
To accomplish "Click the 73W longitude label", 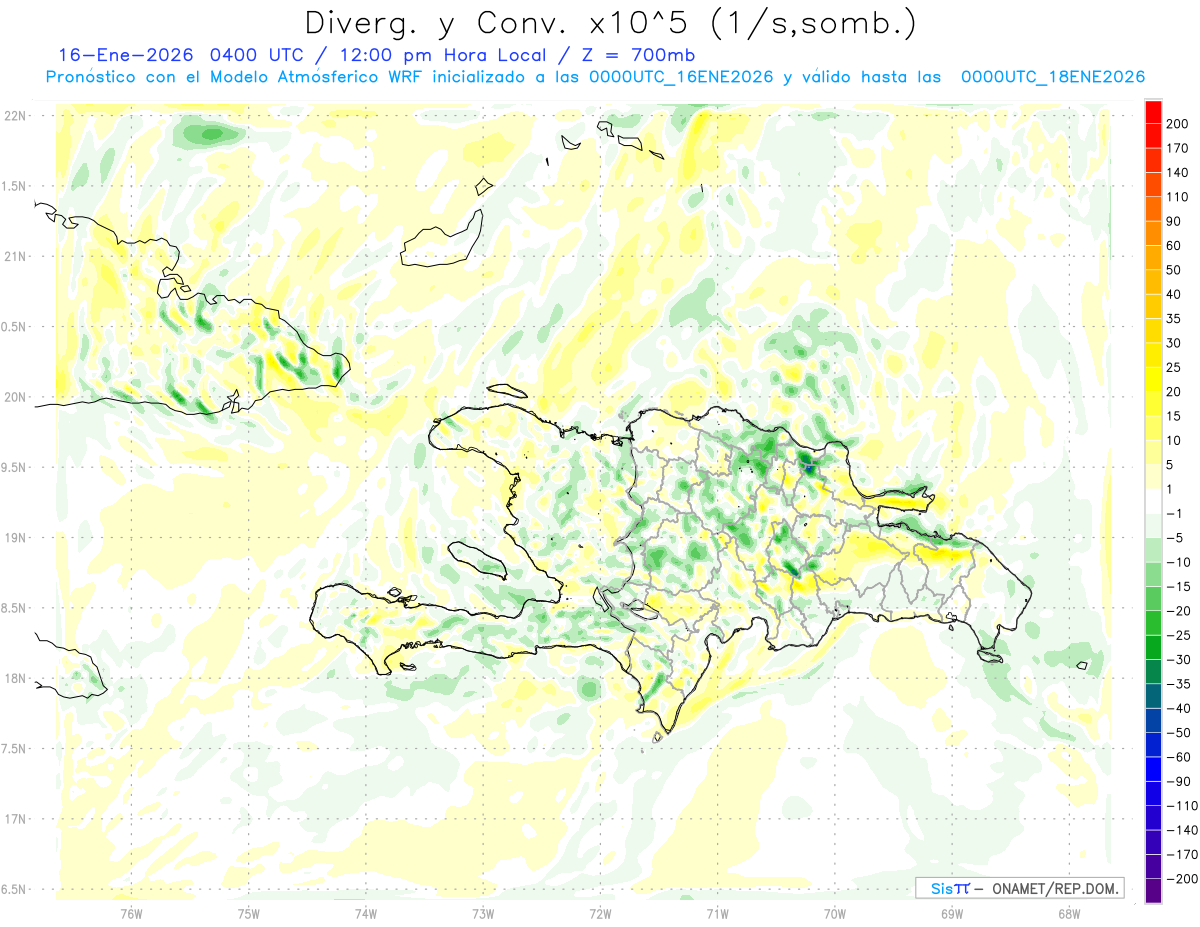I will coord(483,913).
